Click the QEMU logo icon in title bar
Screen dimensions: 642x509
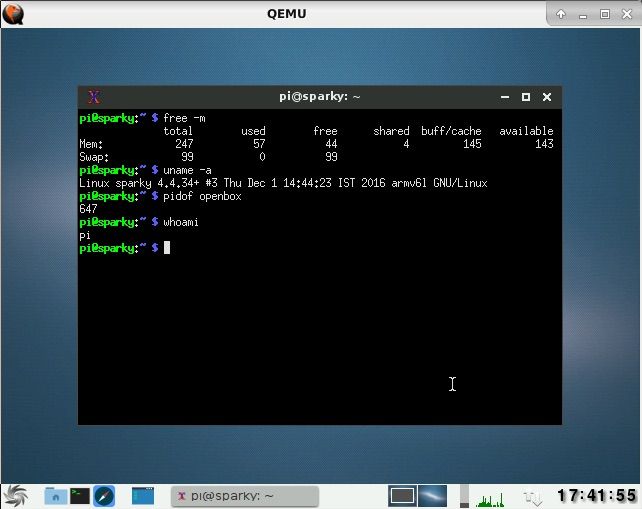(x=13, y=14)
